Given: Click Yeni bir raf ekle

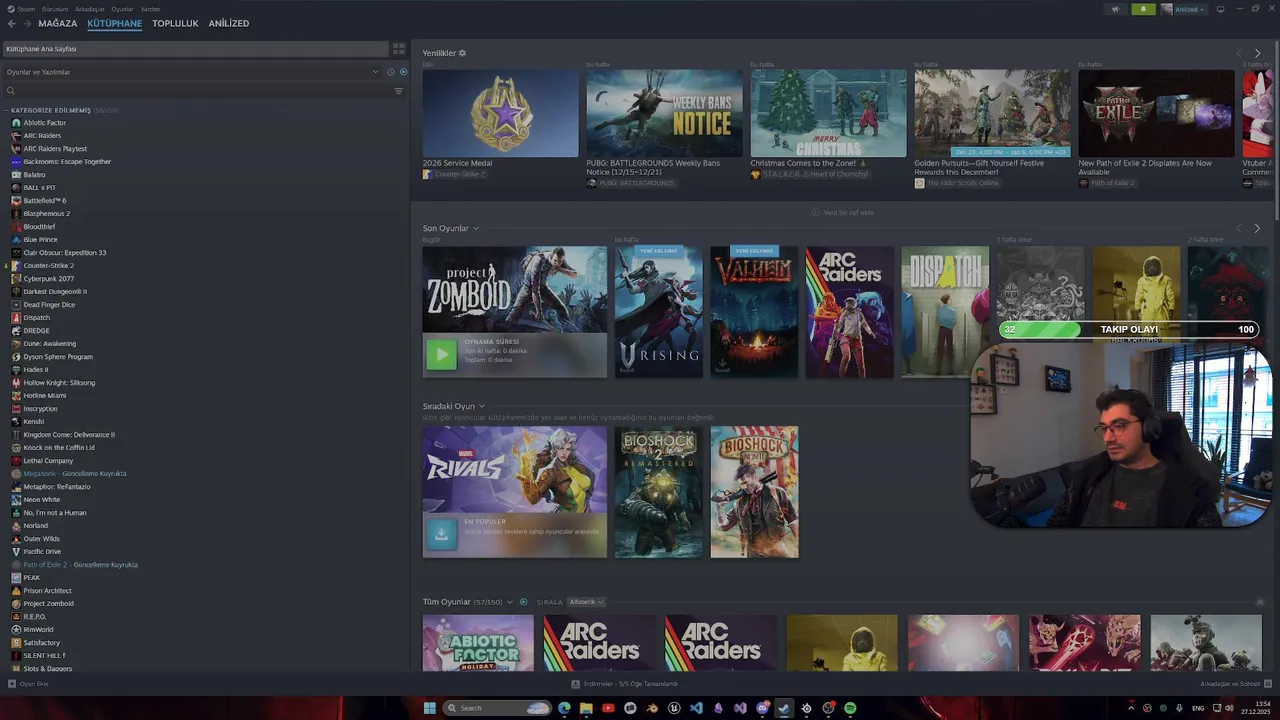Looking at the screenshot, I should pyautogui.click(x=843, y=212).
